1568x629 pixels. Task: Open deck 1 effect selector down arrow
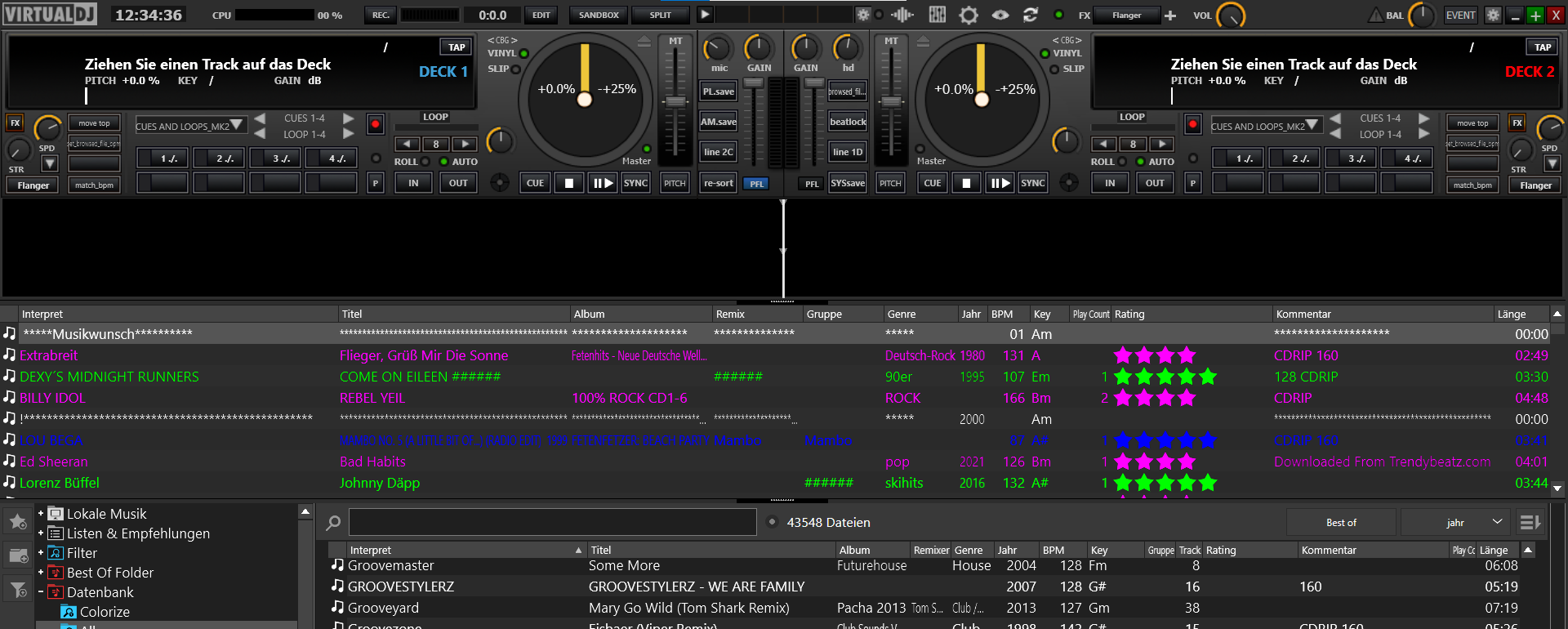(50, 163)
